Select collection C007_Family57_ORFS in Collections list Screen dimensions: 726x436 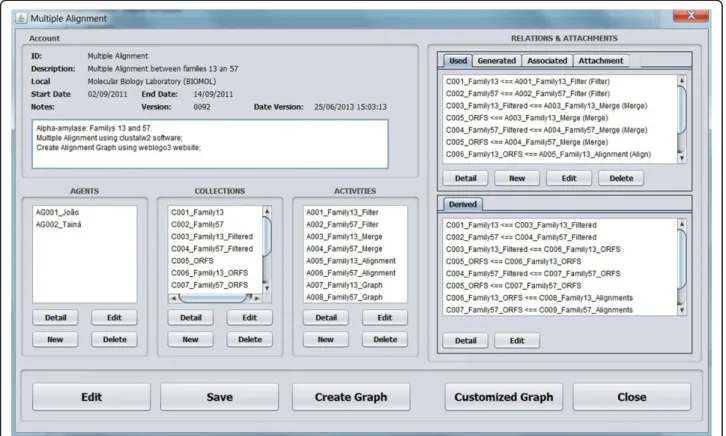(x=209, y=285)
